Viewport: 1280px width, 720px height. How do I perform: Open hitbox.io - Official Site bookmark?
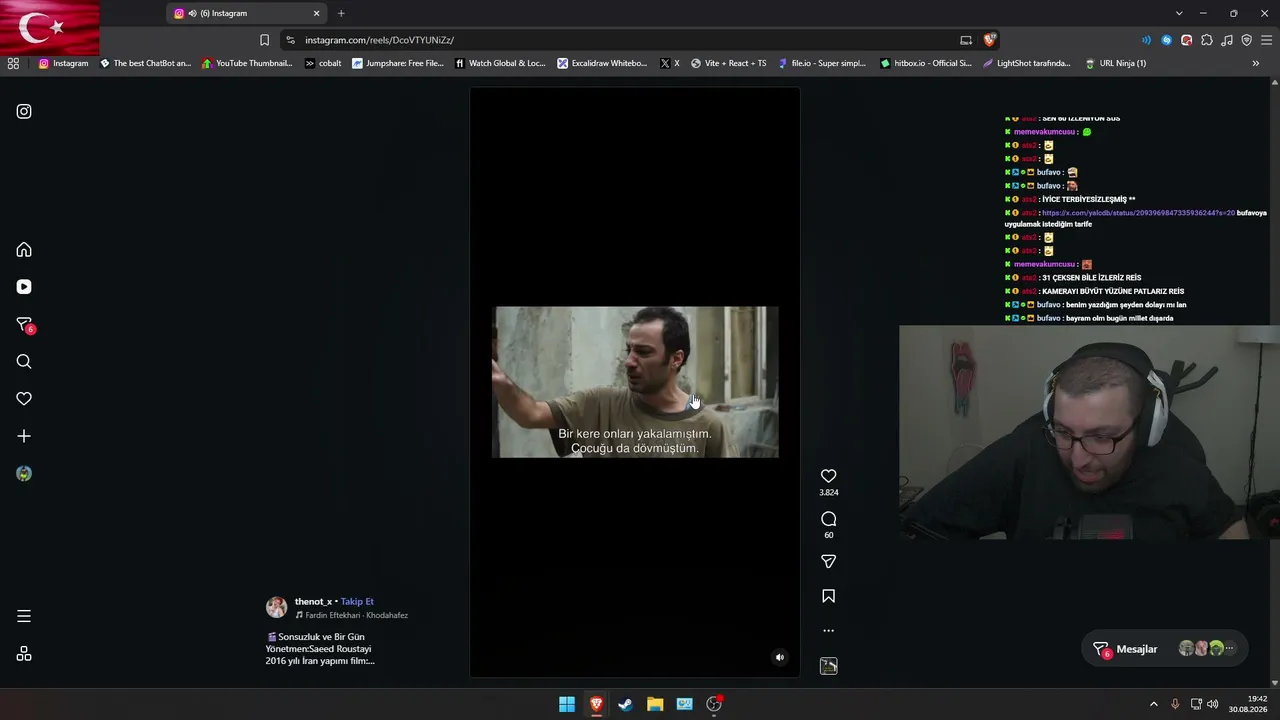coord(926,63)
